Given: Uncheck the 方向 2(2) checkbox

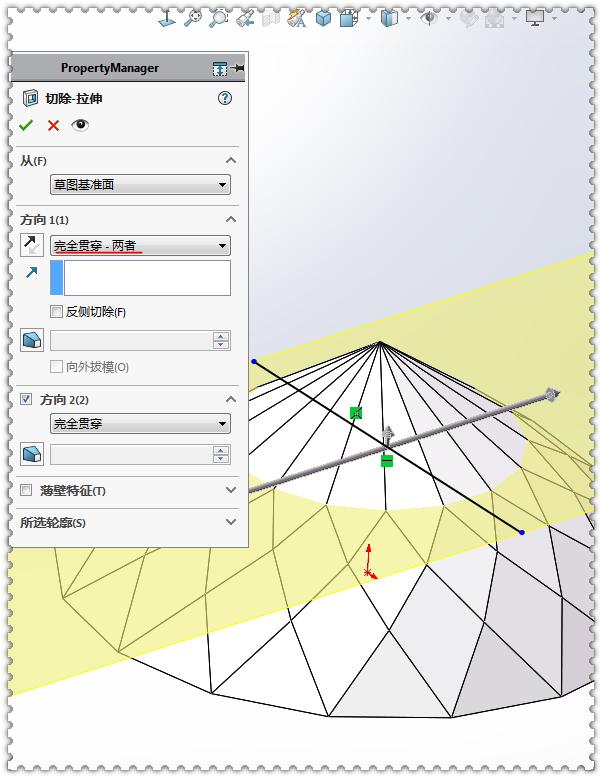Looking at the screenshot, I should 26,399.
